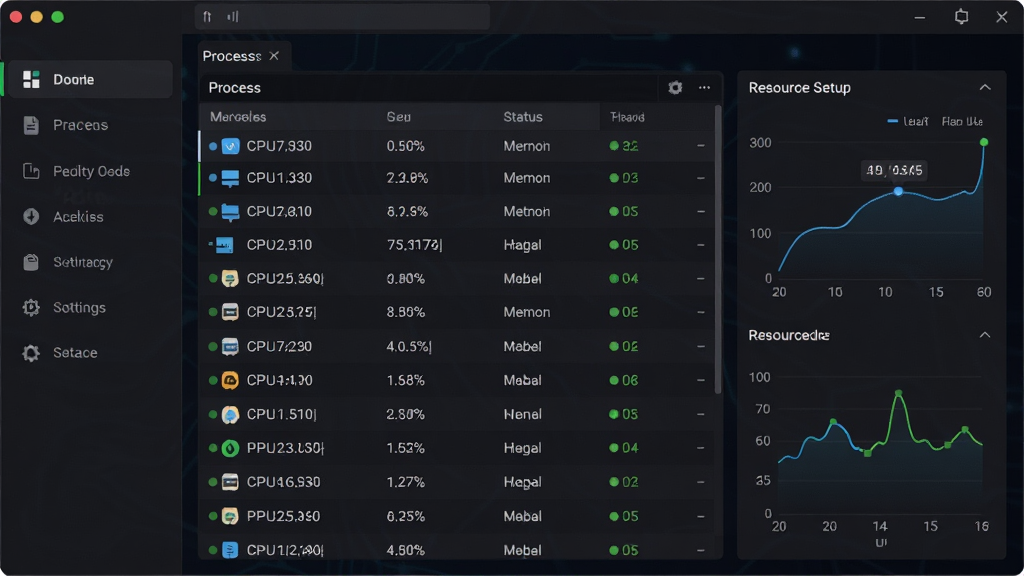Image resolution: width=1024 pixels, height=576 pixels.
Task: Open Process panel settings gear
Action: [x=675, y=88]
